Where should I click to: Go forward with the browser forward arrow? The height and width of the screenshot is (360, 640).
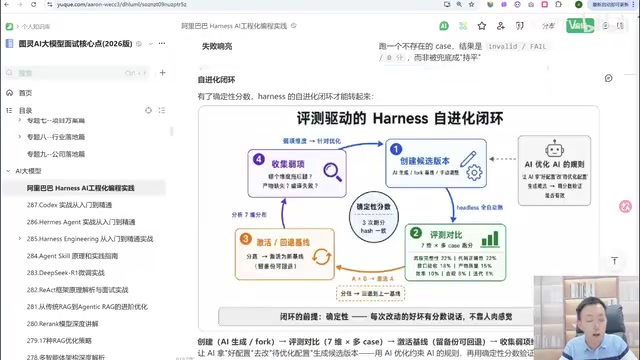tap(20, 4)
